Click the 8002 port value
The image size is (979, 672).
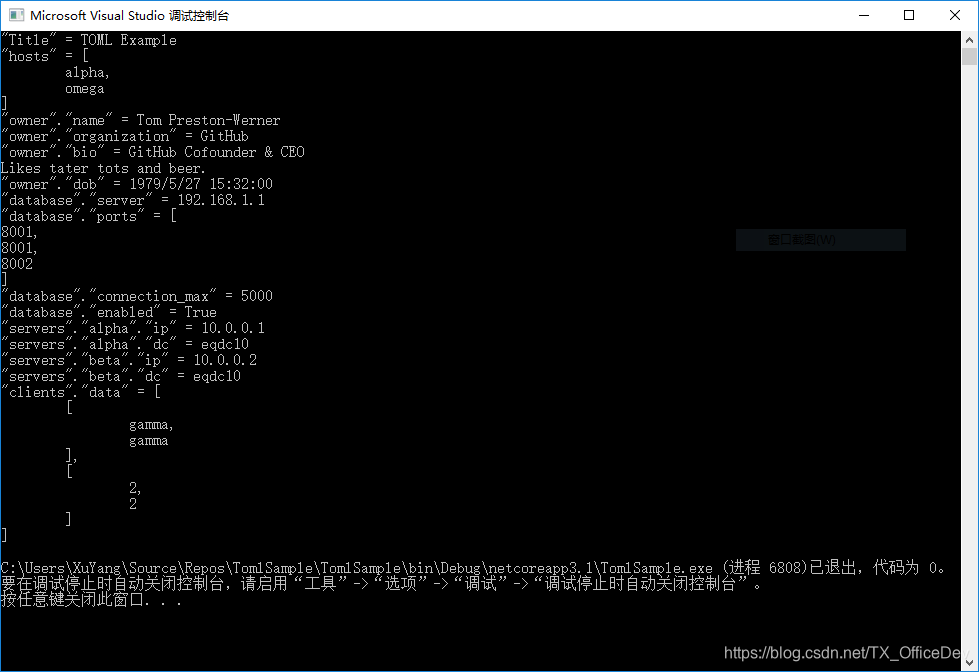(x=17, y=264)
